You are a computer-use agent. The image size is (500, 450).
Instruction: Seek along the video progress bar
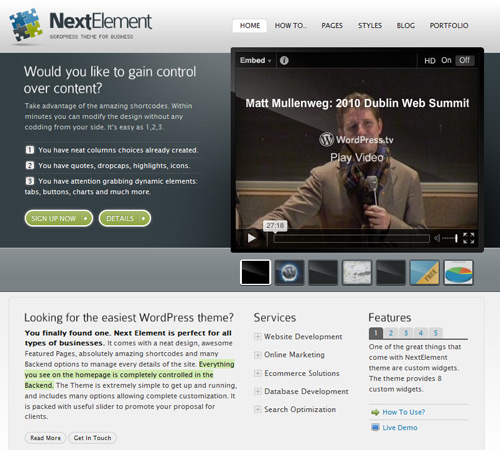coord(351,238)
